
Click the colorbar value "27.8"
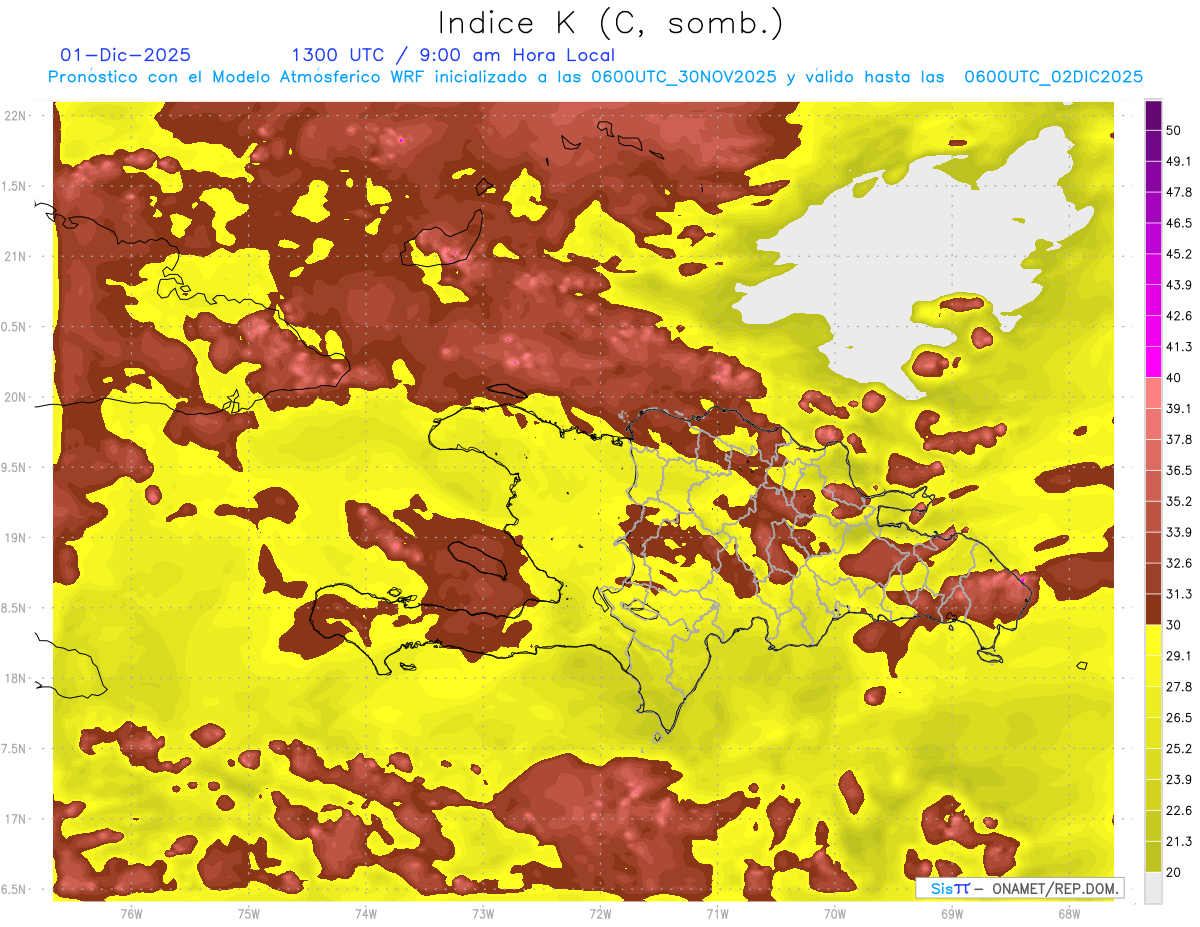1179,687
